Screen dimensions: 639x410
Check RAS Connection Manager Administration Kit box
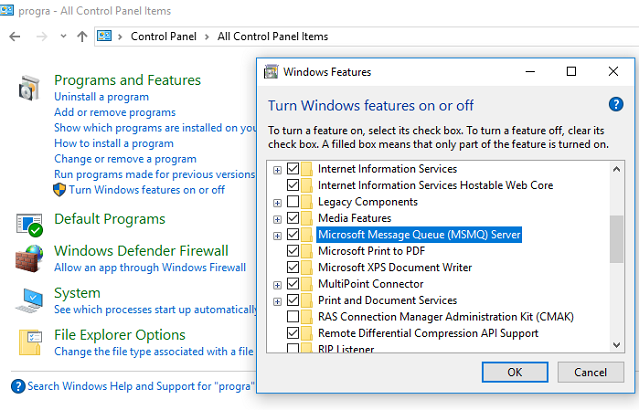[x=293, y=316]
